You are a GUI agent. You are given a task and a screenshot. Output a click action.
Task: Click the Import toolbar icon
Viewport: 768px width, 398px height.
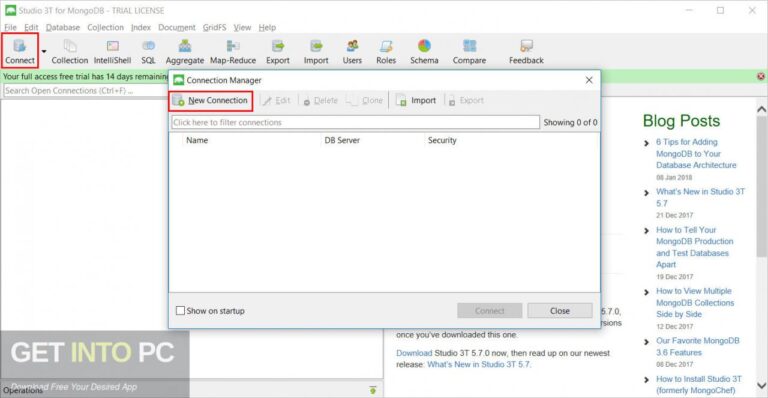coord(316,51)
